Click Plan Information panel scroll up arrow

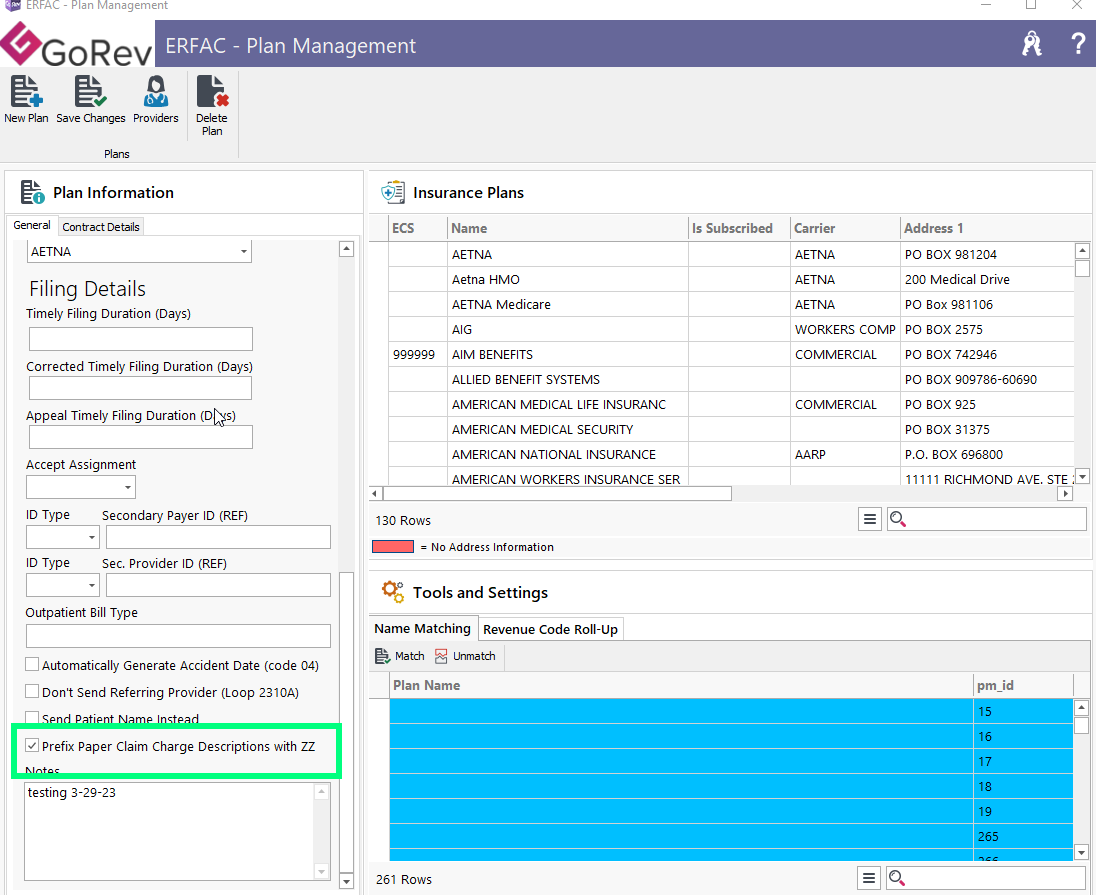[x=346, y=249]
